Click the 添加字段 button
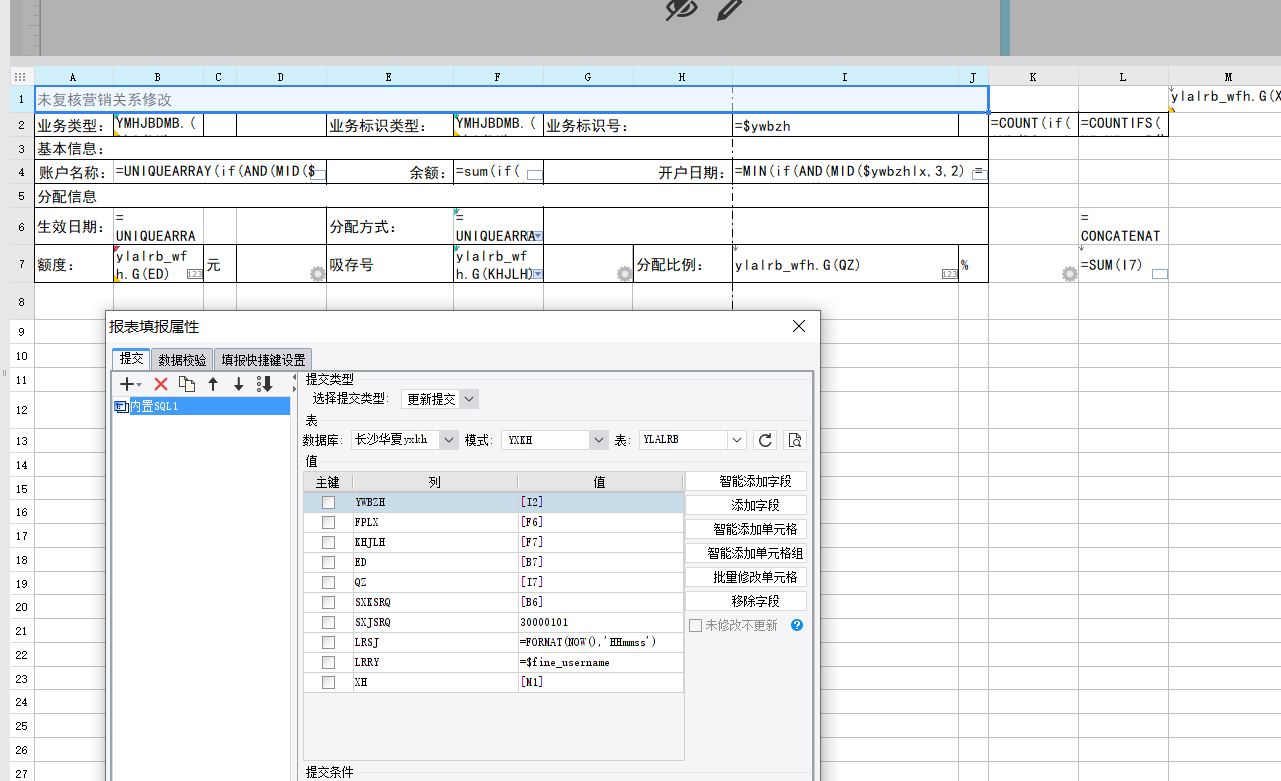Image resolution: width=1281 pixels, height=781 pixels. (745, 505)
